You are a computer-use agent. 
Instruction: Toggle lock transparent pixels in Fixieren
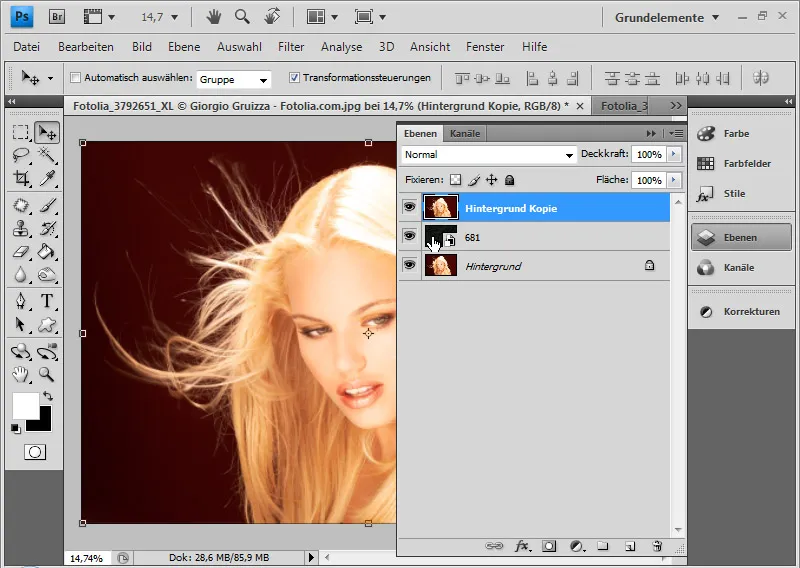tap(456, 180)
